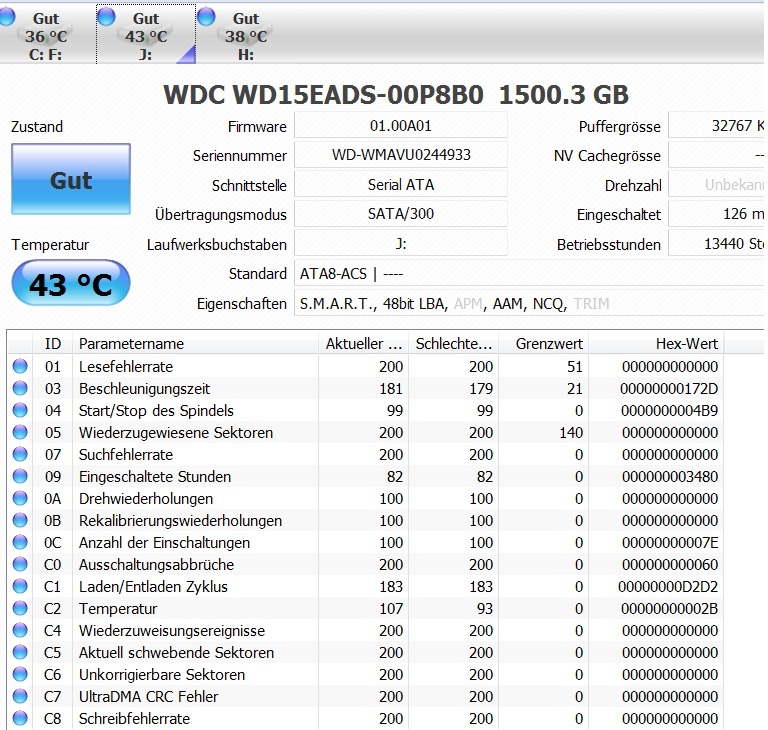Click the status orb for Ausschaltungsabbrüche

tap(20, 564)
